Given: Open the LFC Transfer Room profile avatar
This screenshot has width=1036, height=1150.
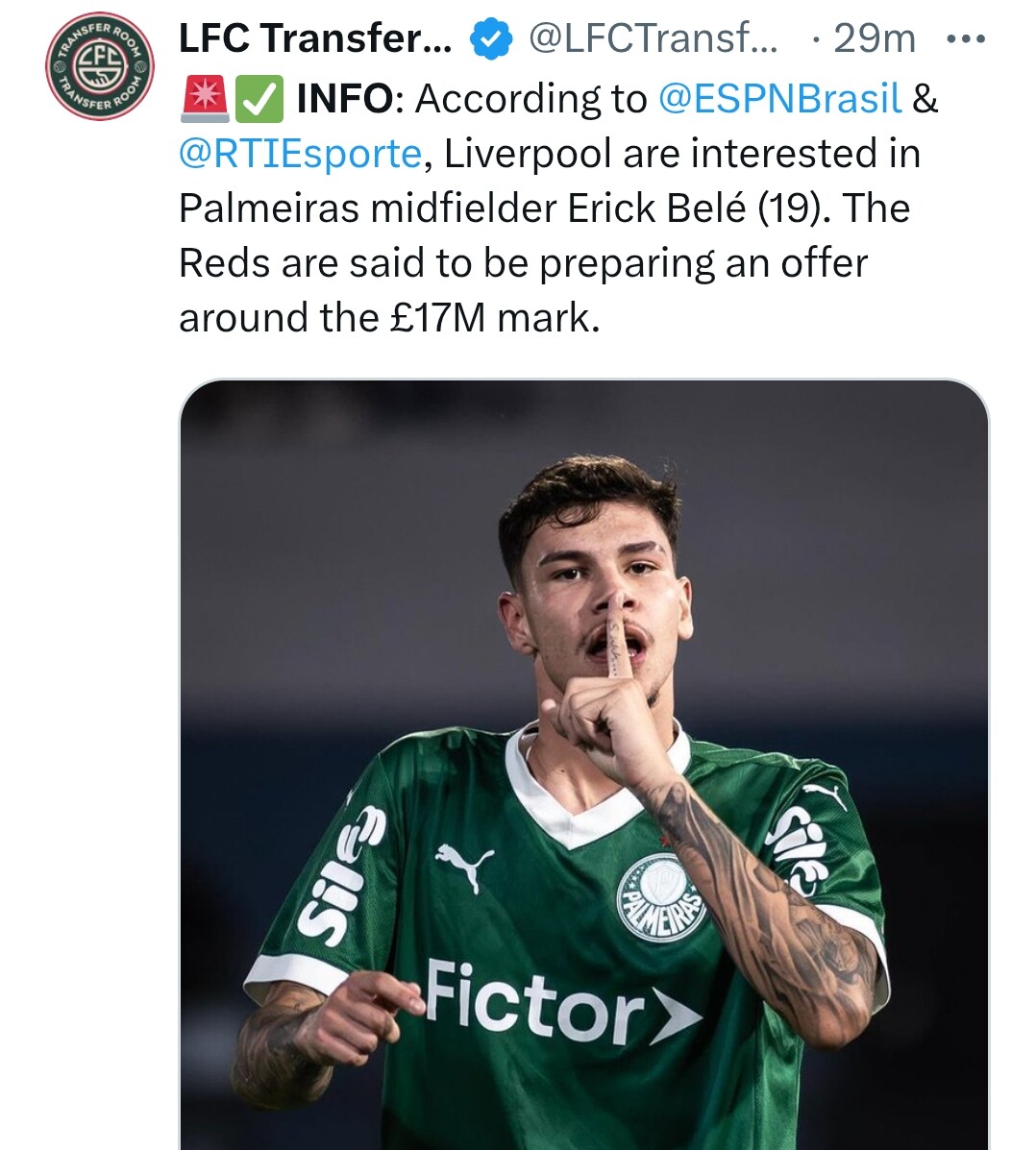Looking at the screenshot, I should [x=100, y=67].
